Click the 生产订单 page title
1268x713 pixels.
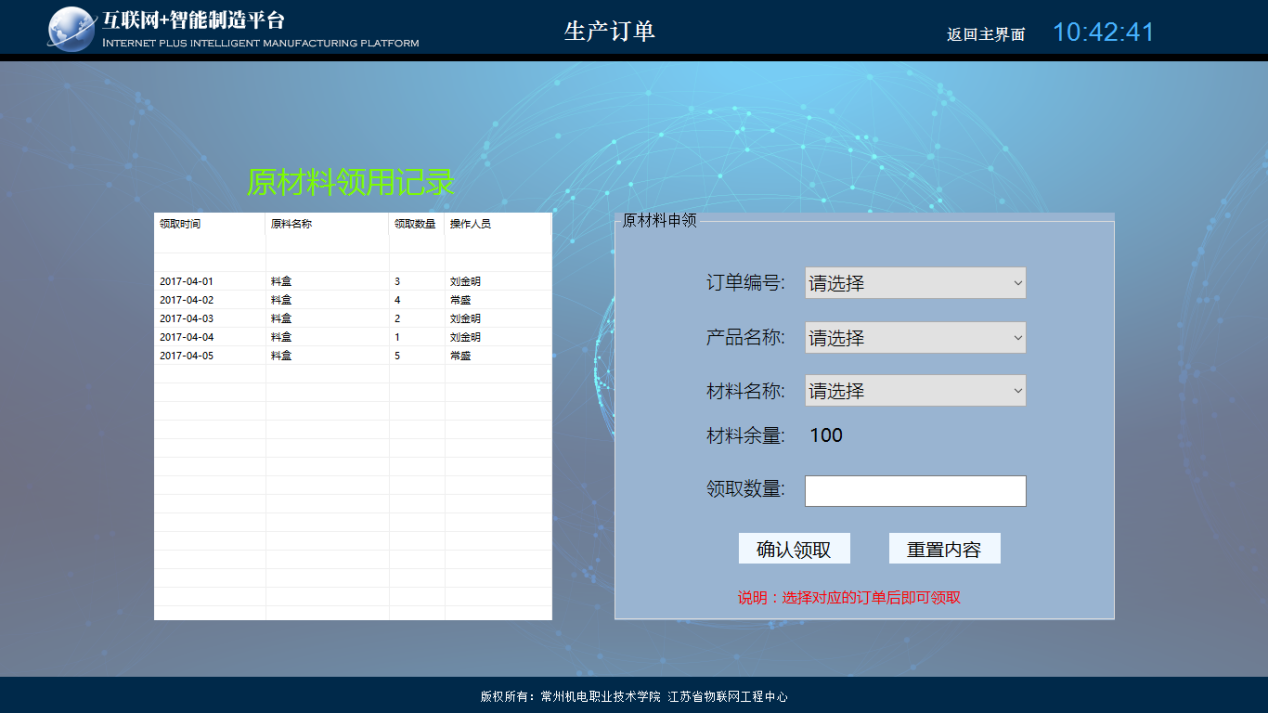609,31
